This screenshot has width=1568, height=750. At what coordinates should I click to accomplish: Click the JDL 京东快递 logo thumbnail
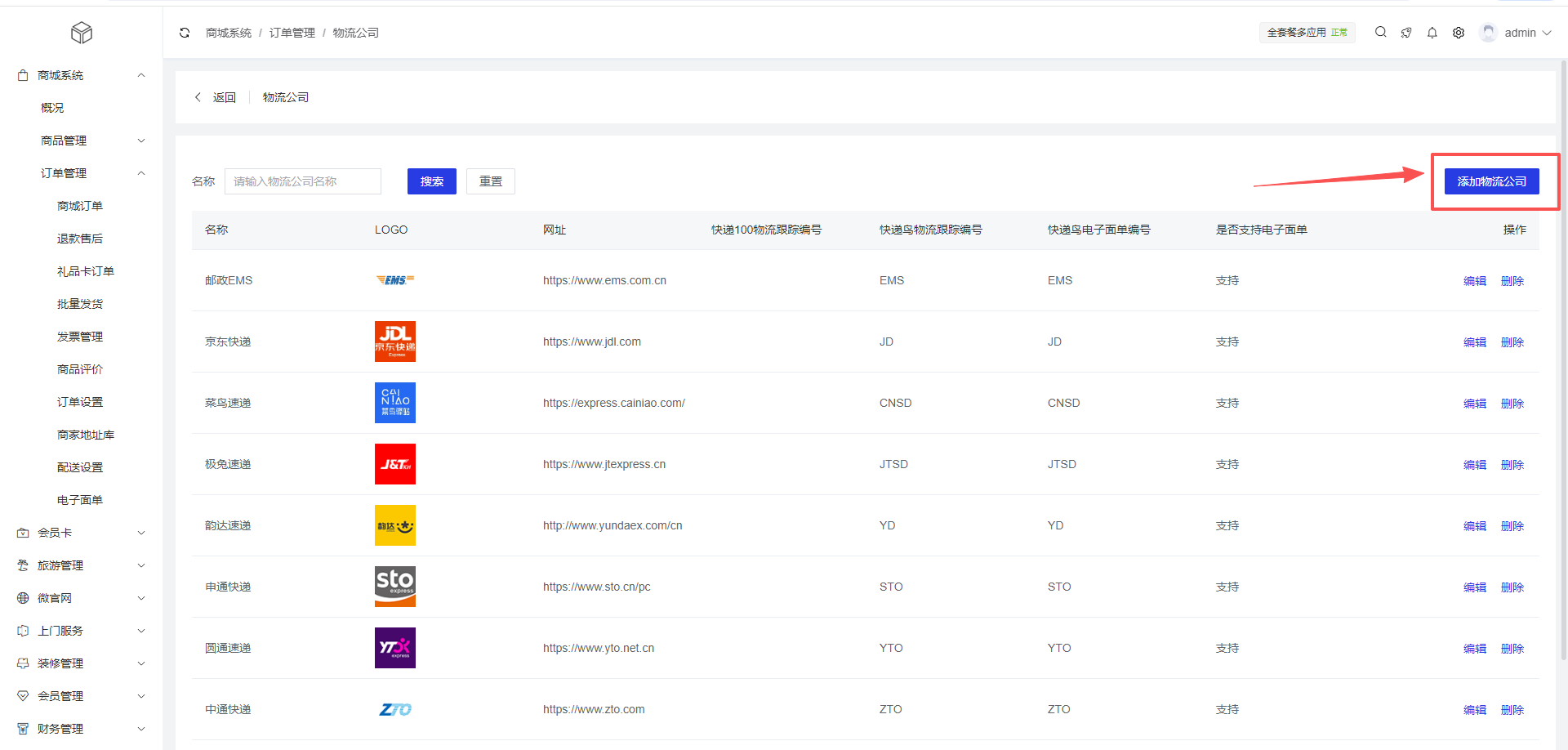394,342
